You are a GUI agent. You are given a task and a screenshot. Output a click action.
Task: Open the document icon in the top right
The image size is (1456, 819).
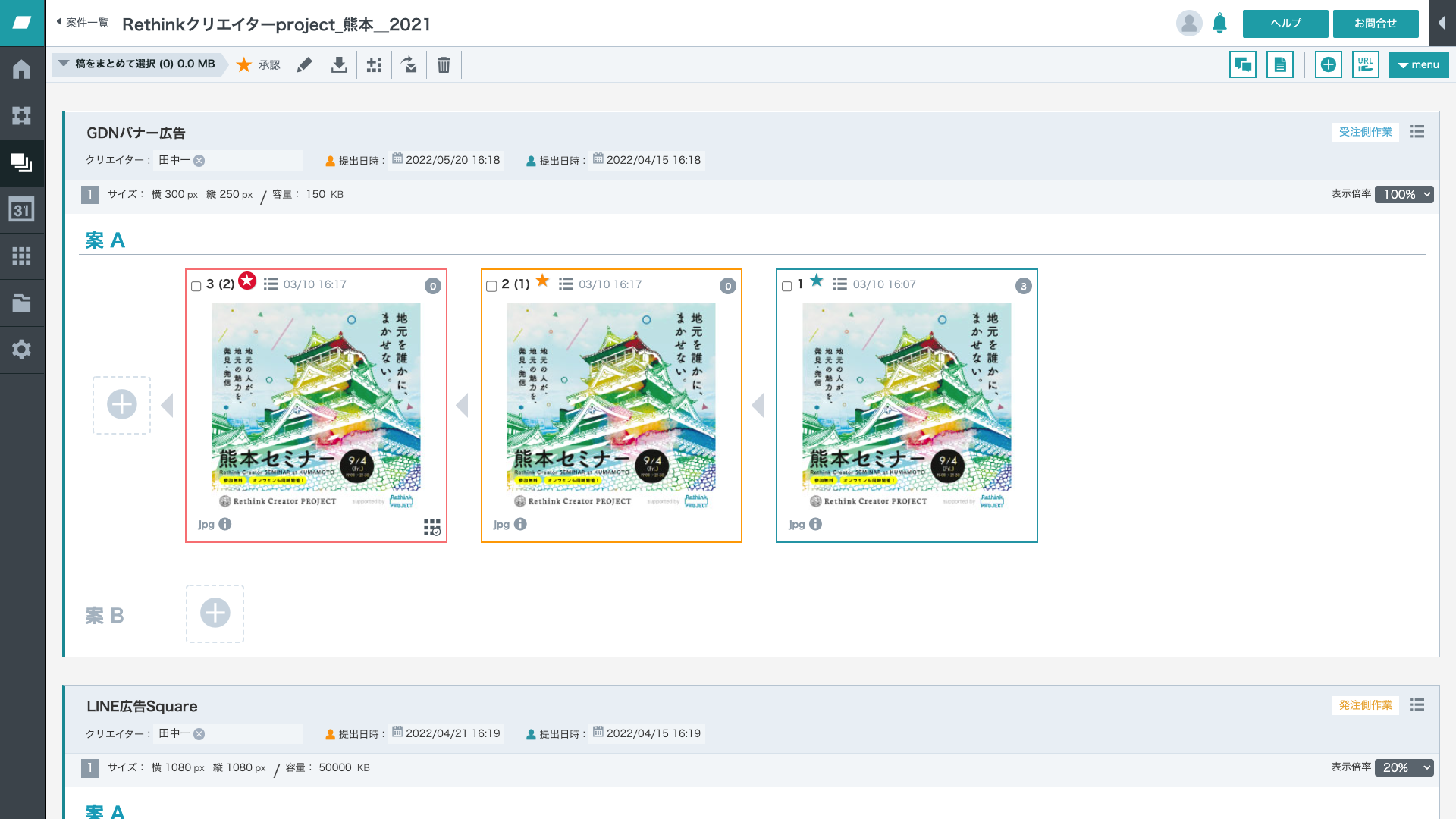pos(1279,64)
